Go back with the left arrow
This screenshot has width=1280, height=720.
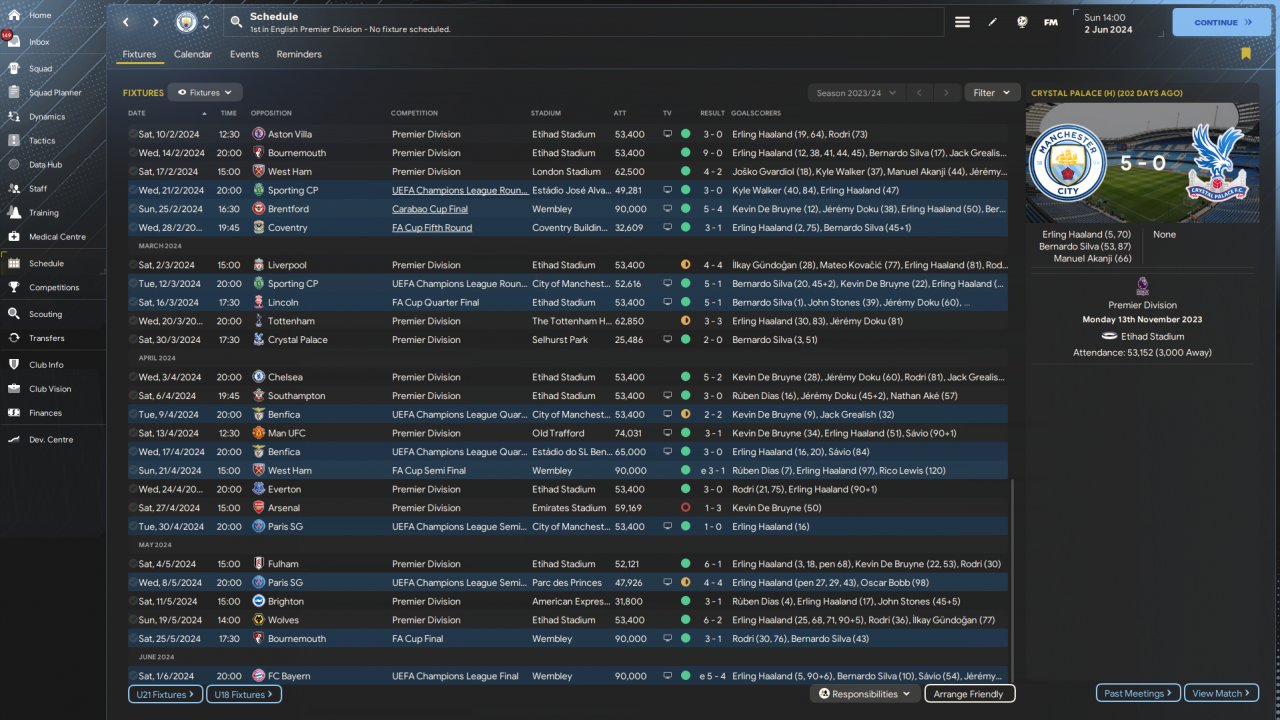(125, 22)
